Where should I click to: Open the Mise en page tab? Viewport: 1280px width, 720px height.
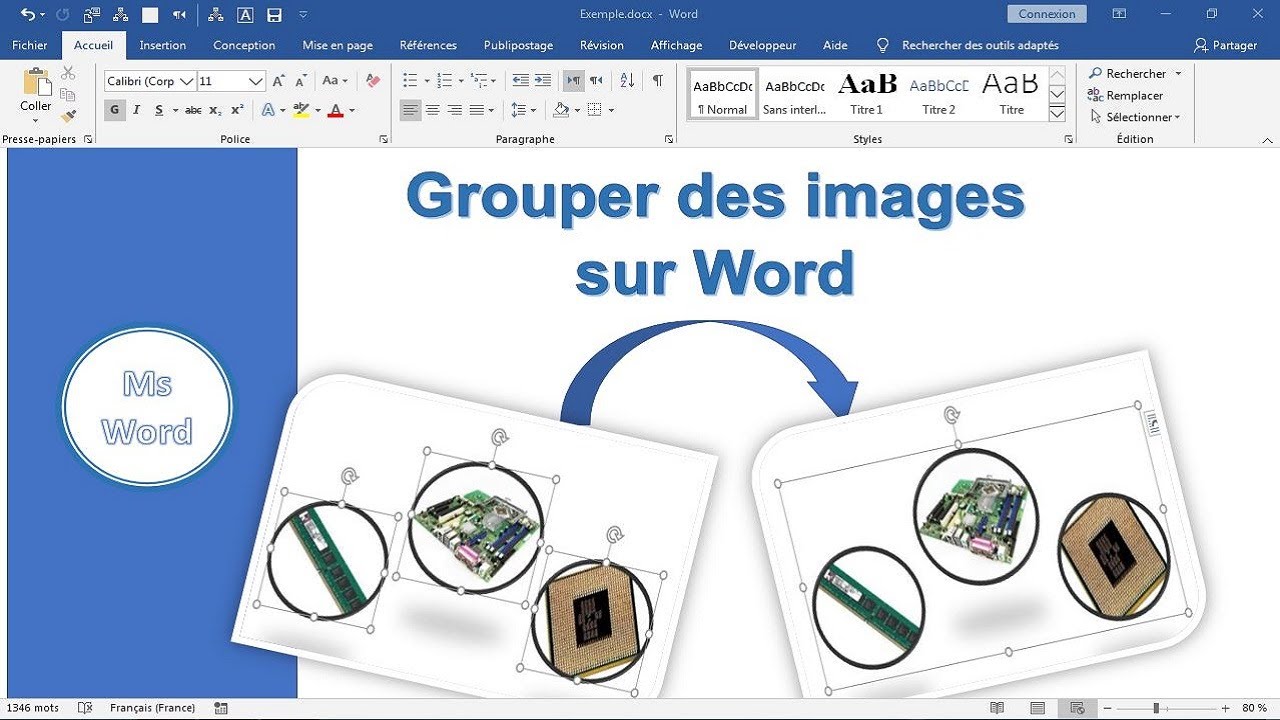338,45
